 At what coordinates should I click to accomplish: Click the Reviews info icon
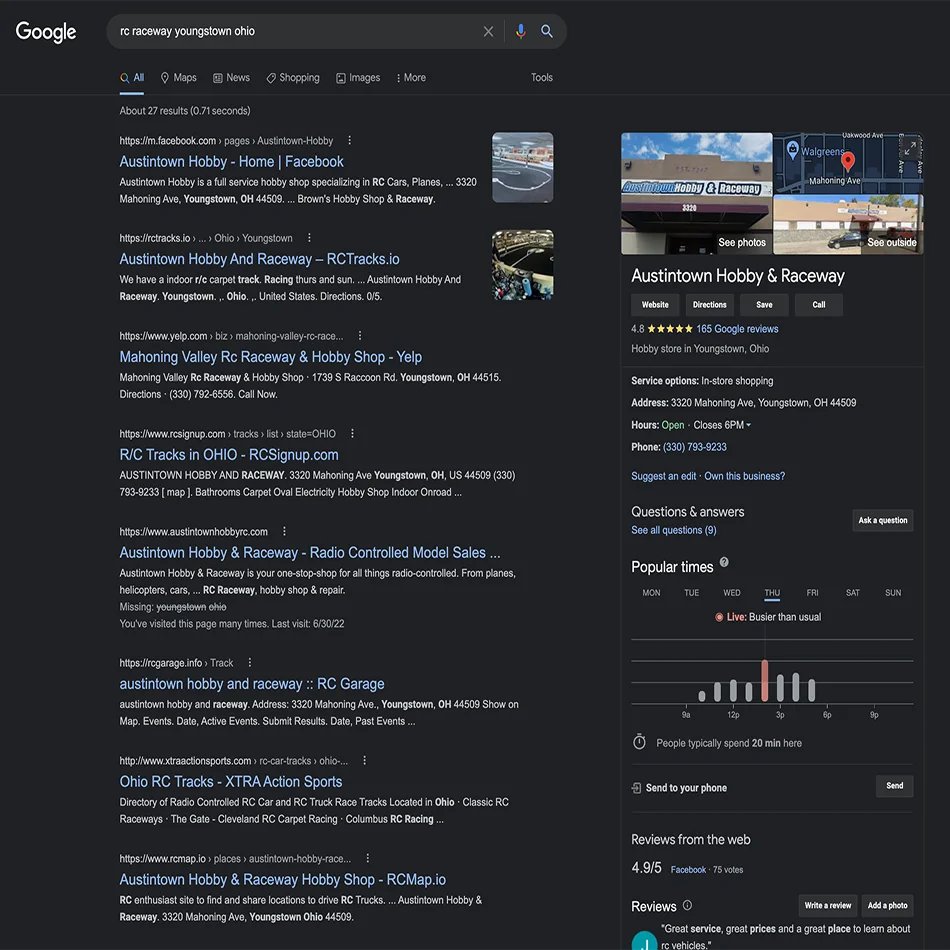coord(687,905)
